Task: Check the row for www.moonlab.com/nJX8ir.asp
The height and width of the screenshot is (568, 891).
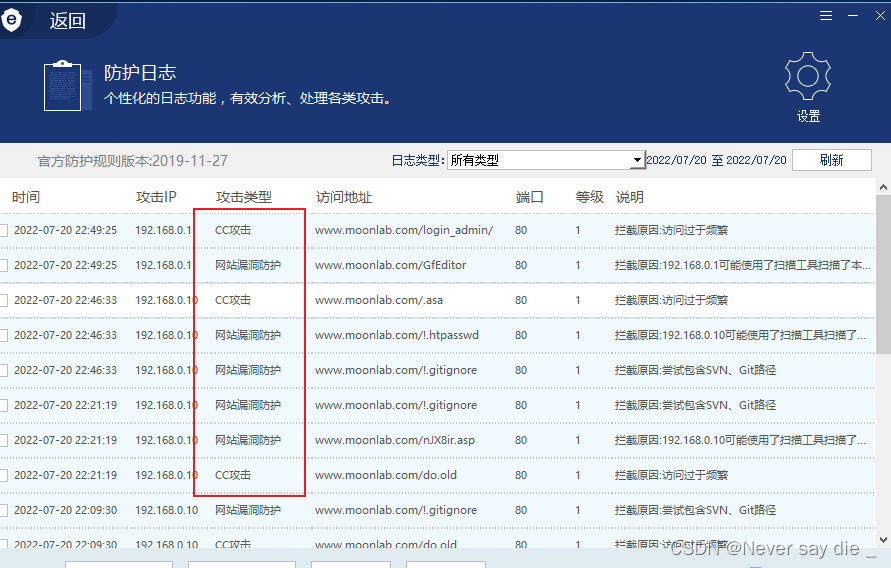Action: (x=3, y=440)
